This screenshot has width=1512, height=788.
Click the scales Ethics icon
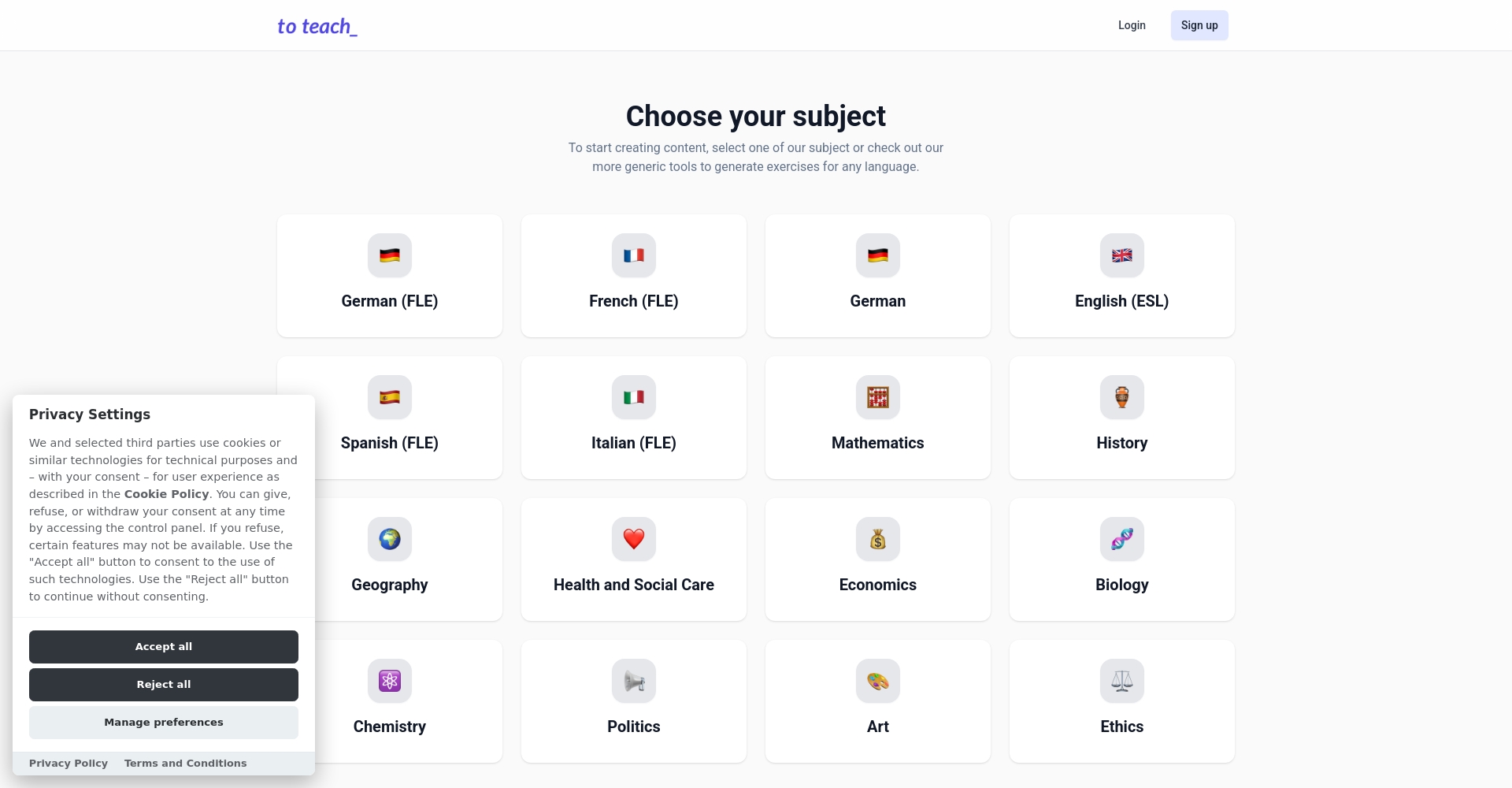[1121, 681]
